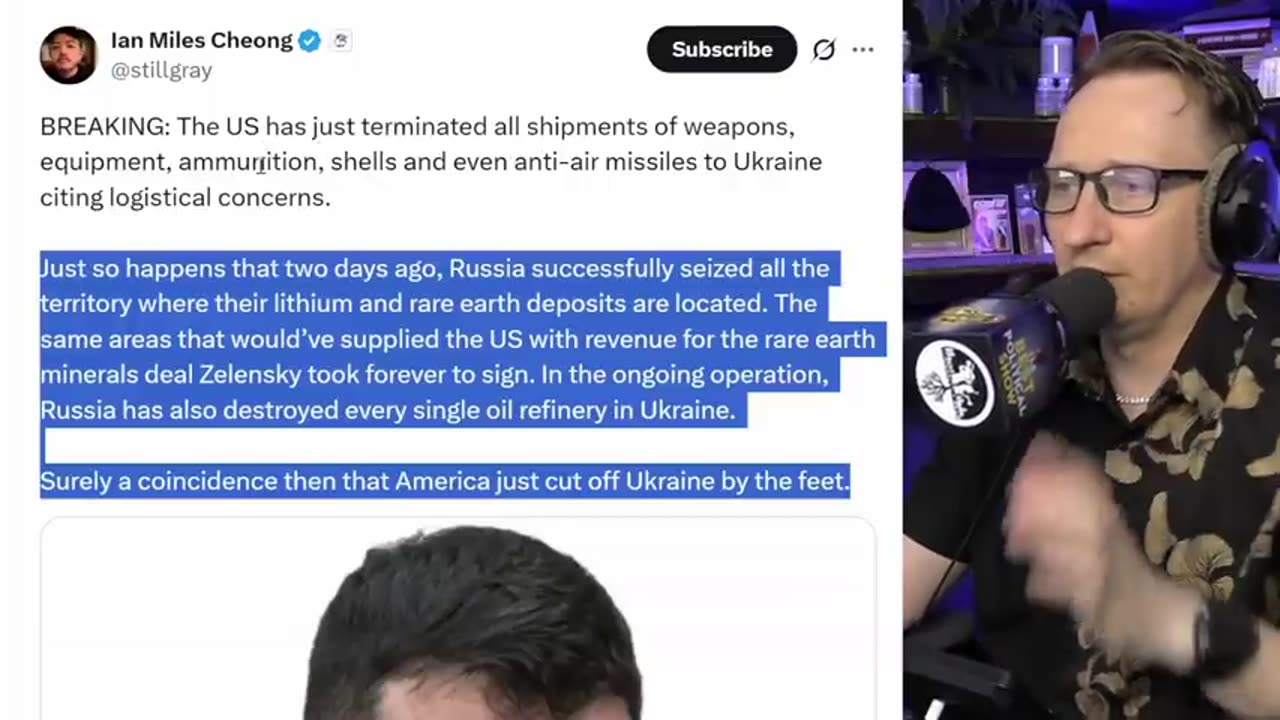Open the three-dot more options menu
Viewport: 1280px width, 720px height.
tap(863, 49)
